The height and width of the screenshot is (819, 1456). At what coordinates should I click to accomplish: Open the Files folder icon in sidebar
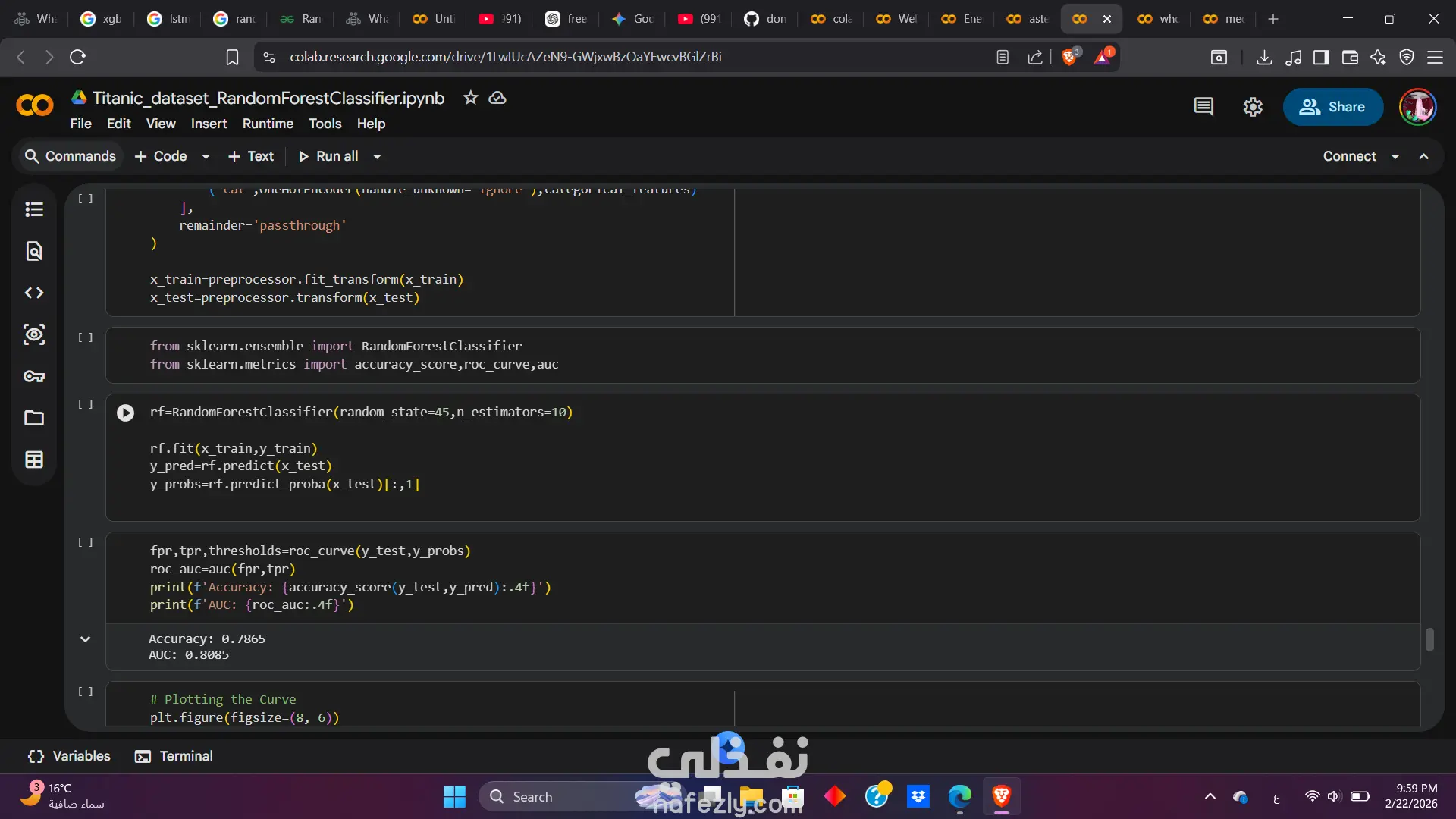pyautogui.click(x=34, y=418)
